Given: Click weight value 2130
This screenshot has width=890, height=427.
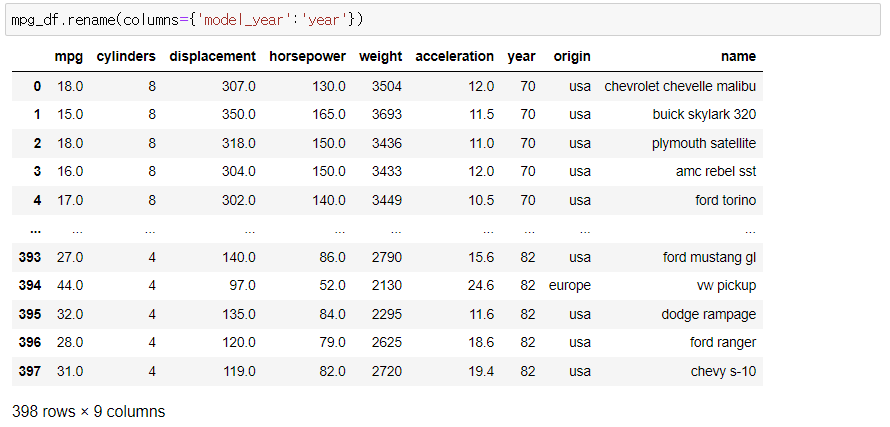Looking at the screenshot, I should pyautogui.click(x=387, y=286).
